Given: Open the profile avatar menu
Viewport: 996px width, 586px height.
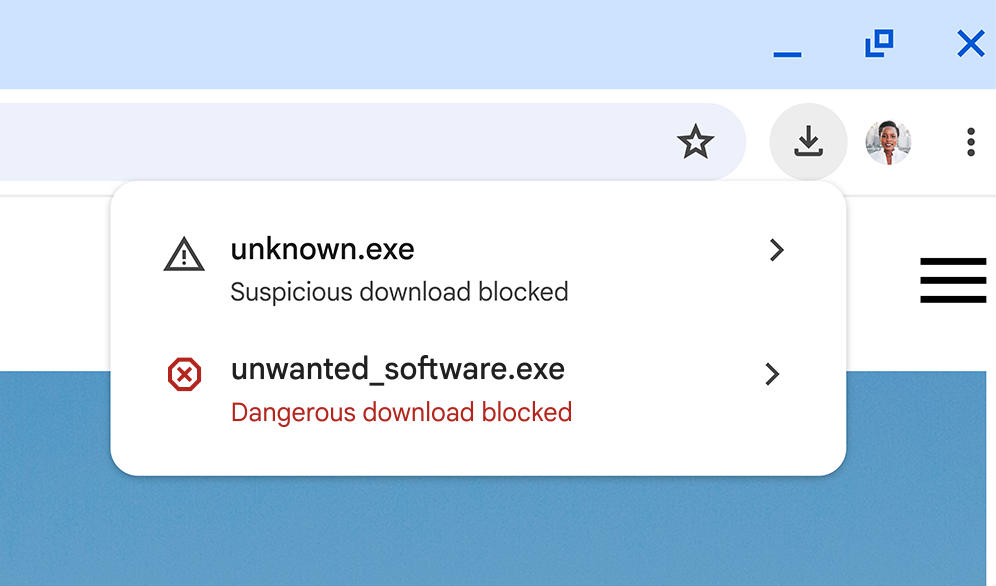Looking at the screenshot, I should click(x=888, y=142).
